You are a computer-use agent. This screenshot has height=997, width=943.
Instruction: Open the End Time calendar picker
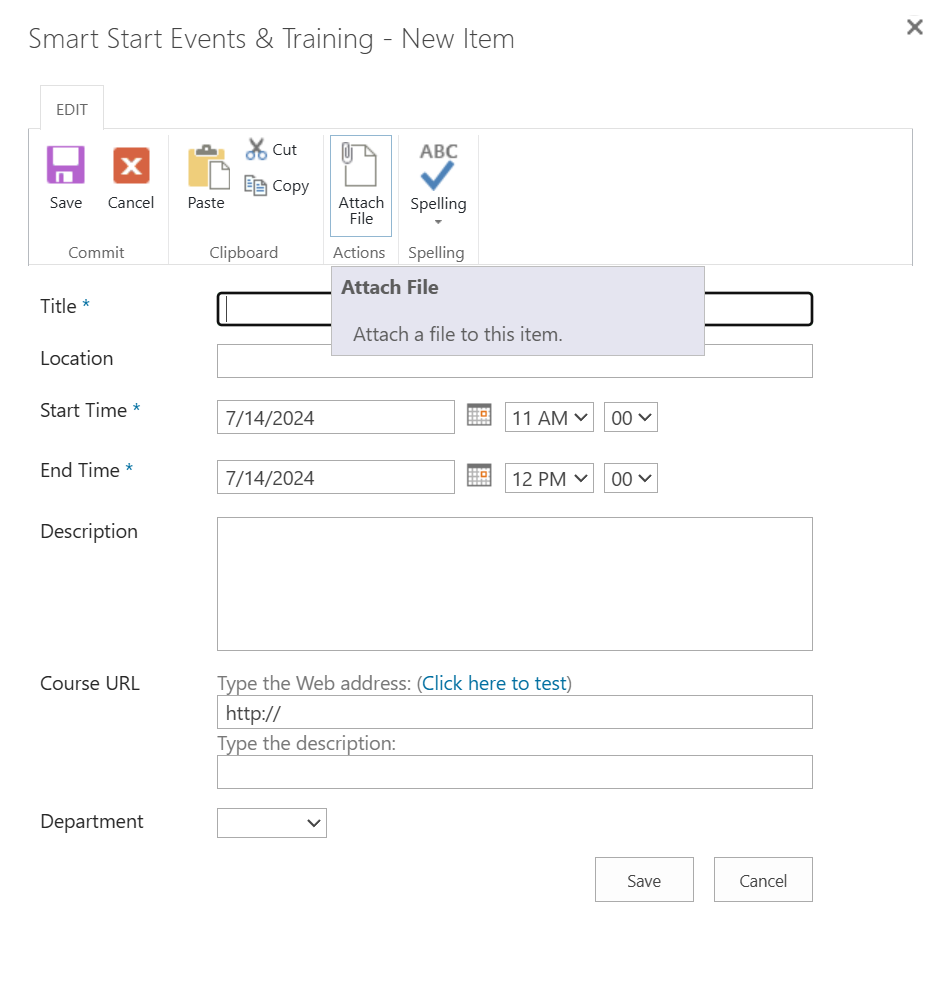[479, 475]
